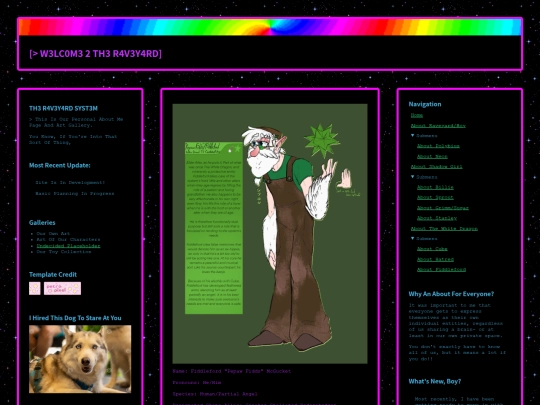The width and height of the screenshot is (540, 405).
Task: Open the About Billie link
Action: [435, 187]
